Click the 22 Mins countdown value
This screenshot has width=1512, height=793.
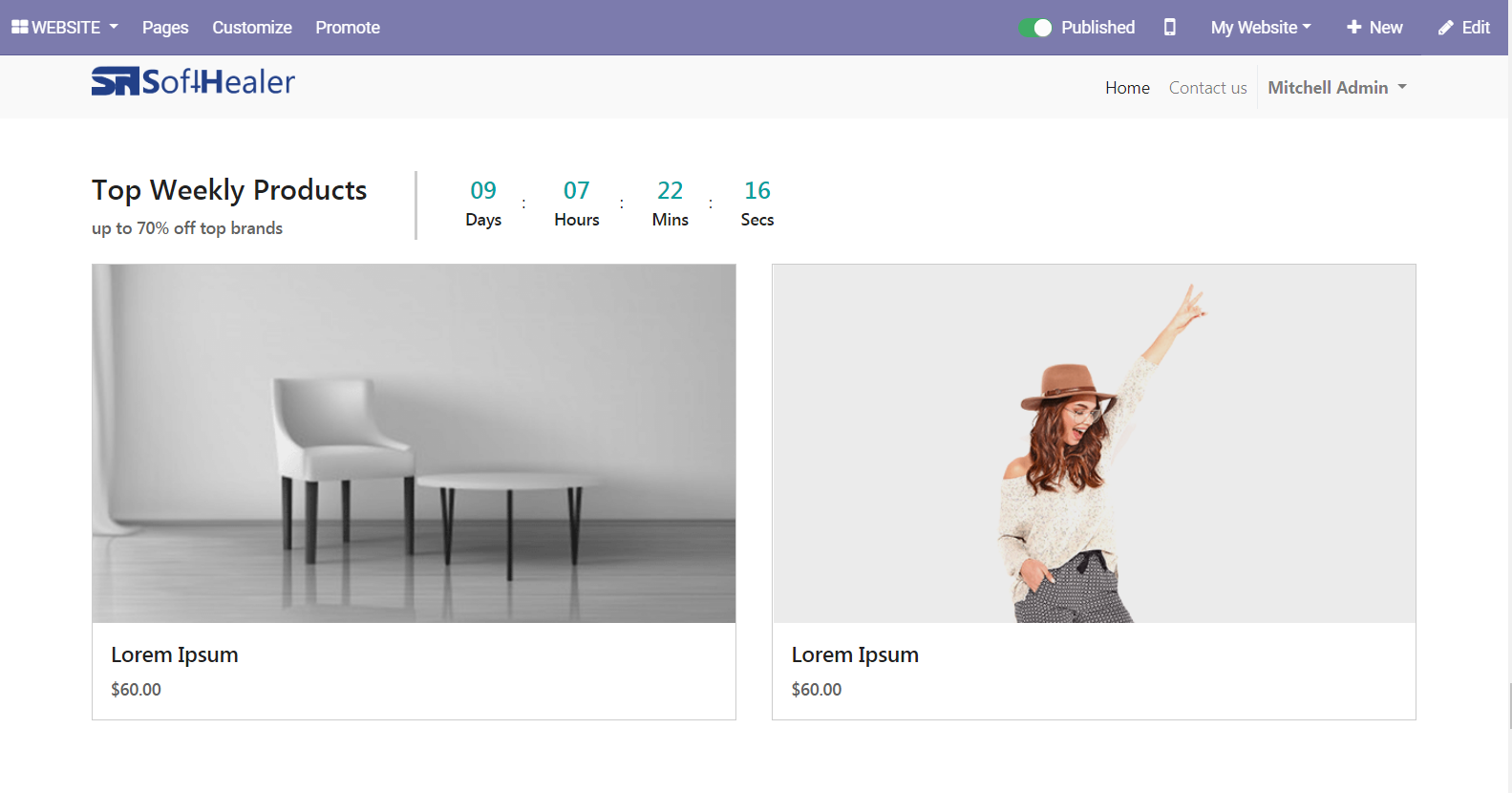tap(671, 190)
